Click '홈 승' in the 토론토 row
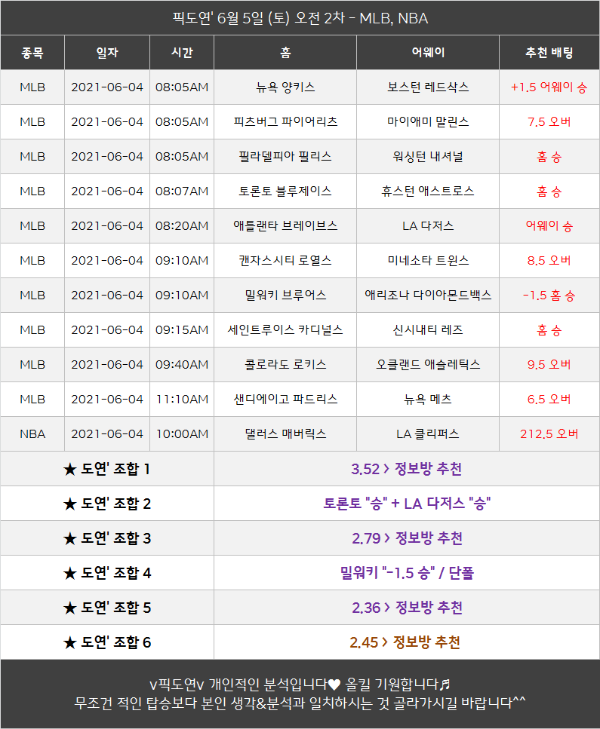The width and height of the screenshot is (600, 729). [549, 191]
